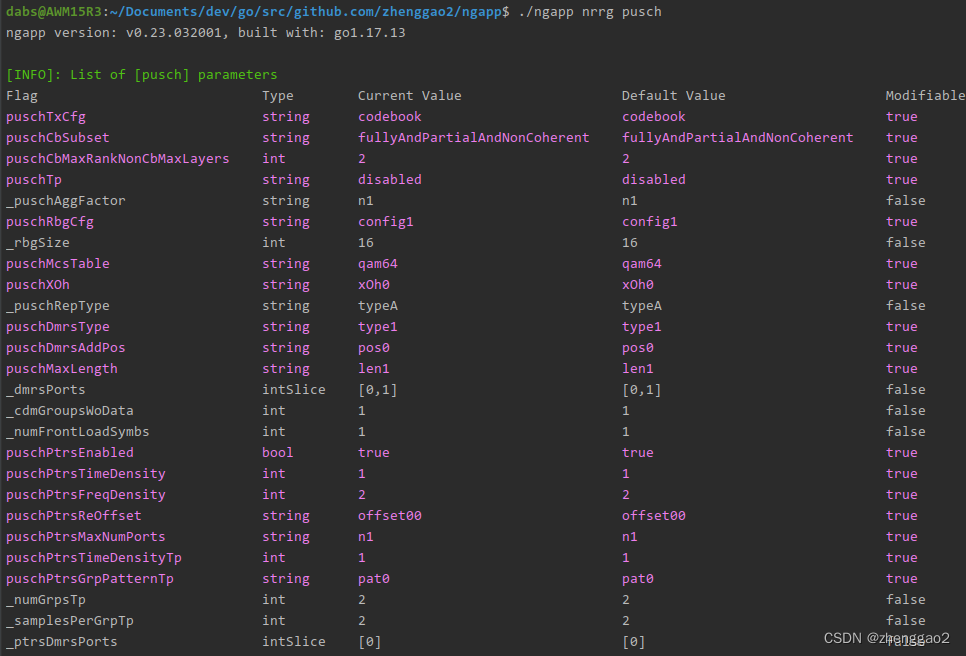Click the Default Value column header
966x656 pixels.
(x=673, y=95)
